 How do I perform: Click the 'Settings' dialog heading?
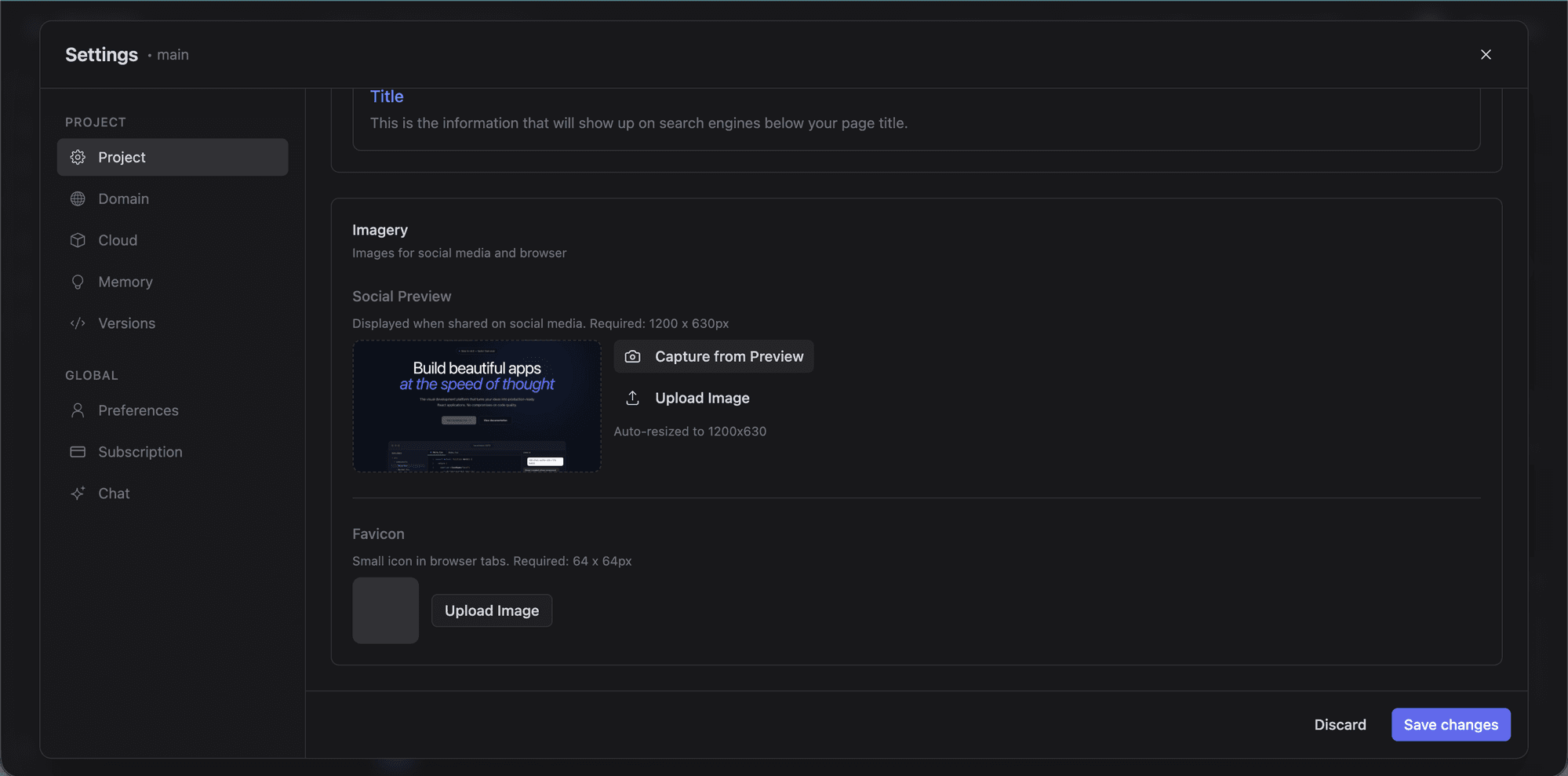tap(101, 54)
